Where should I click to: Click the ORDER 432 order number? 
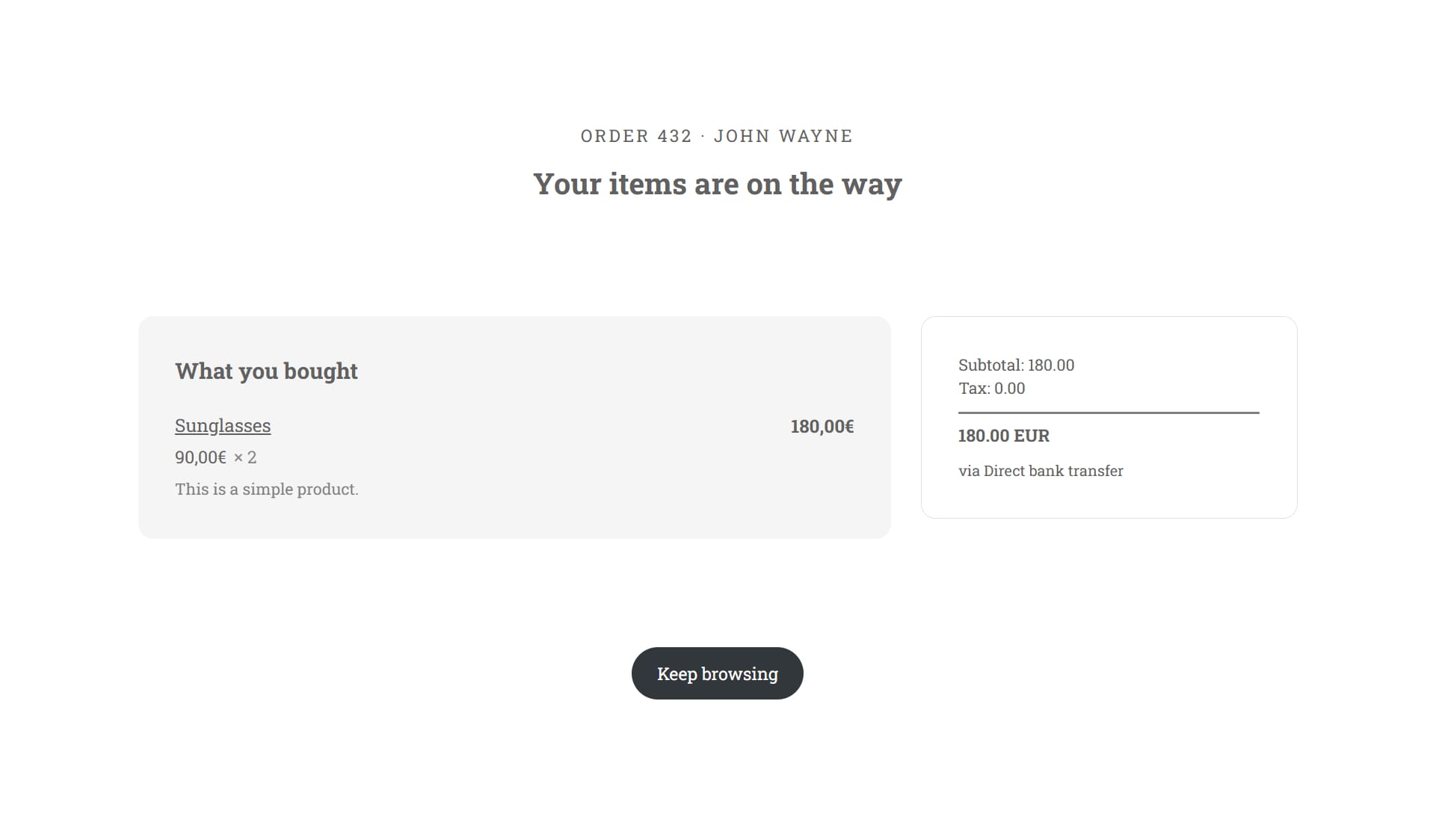click(636, 136)
